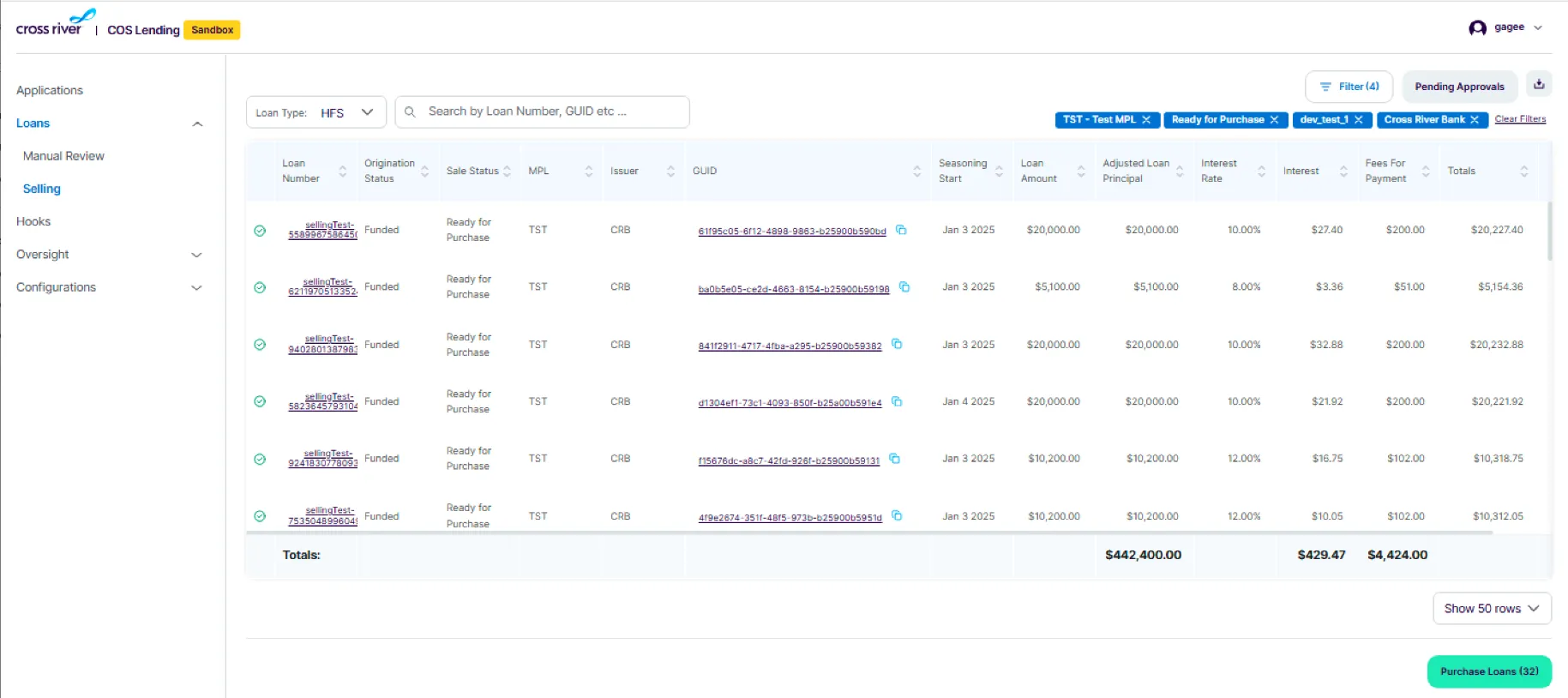
Task: Sort by the Seasoning Start column arrows
Action: coord(999,171)
